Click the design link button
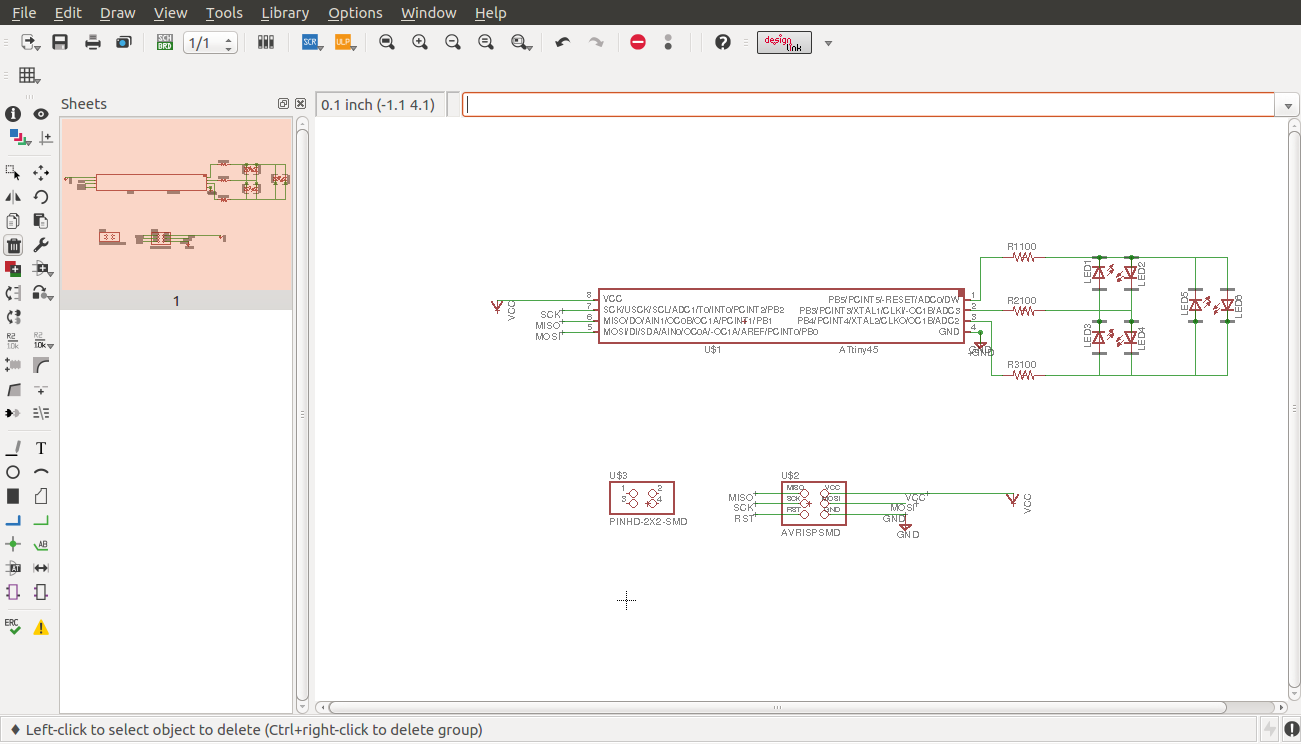1301x744 pixels. coord(784,42)
